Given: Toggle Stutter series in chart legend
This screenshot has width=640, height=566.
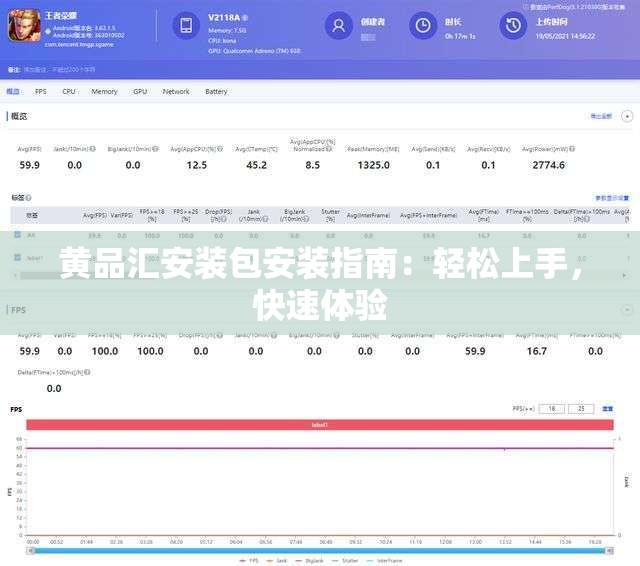Looking at the screenshot, I should click(345, 561).
